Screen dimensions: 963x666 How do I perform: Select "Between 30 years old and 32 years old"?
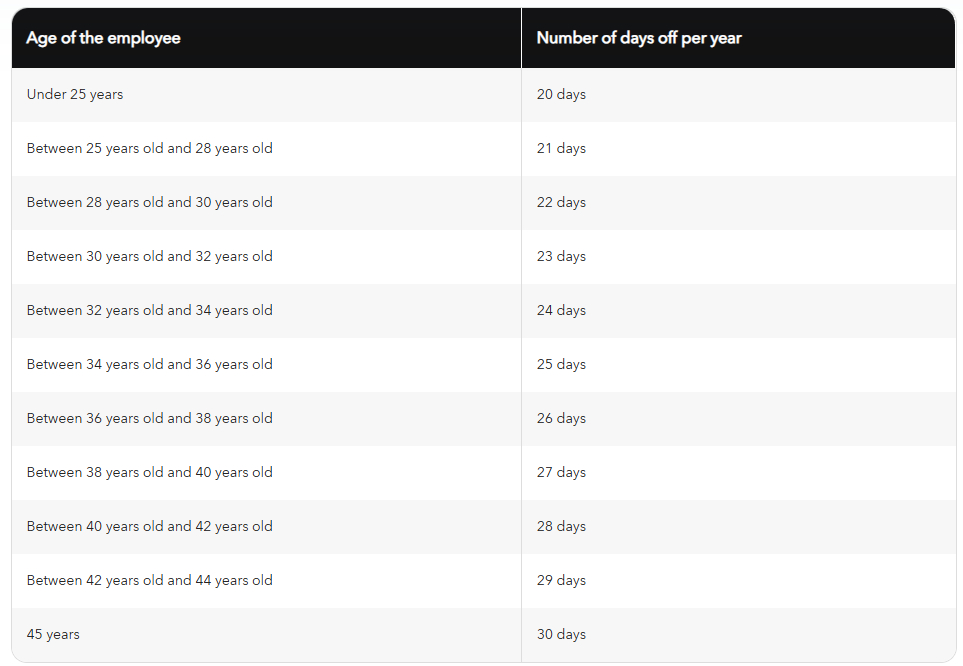[149, 256]
